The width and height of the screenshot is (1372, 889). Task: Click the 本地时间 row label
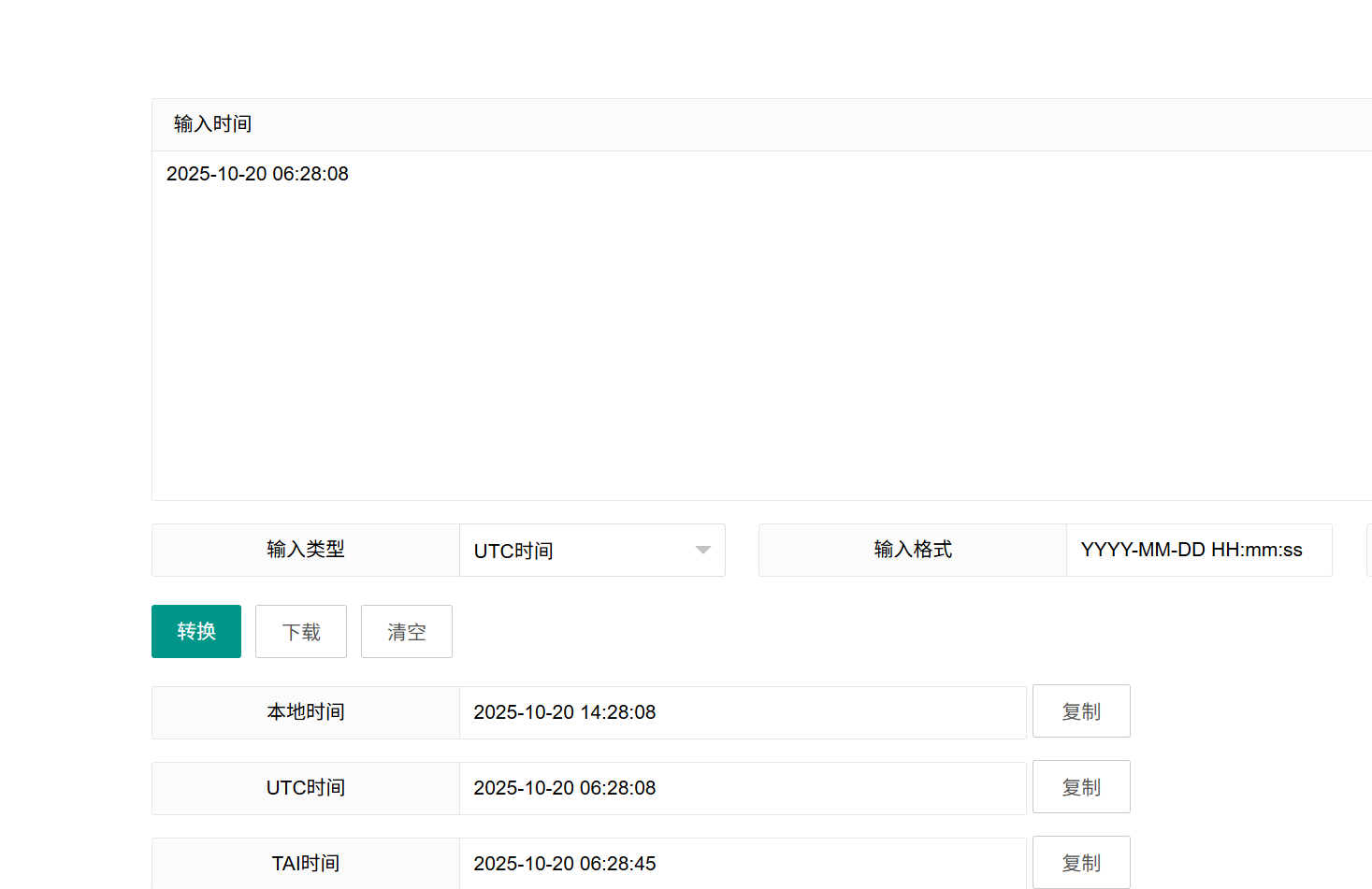(x=306, y=712)
